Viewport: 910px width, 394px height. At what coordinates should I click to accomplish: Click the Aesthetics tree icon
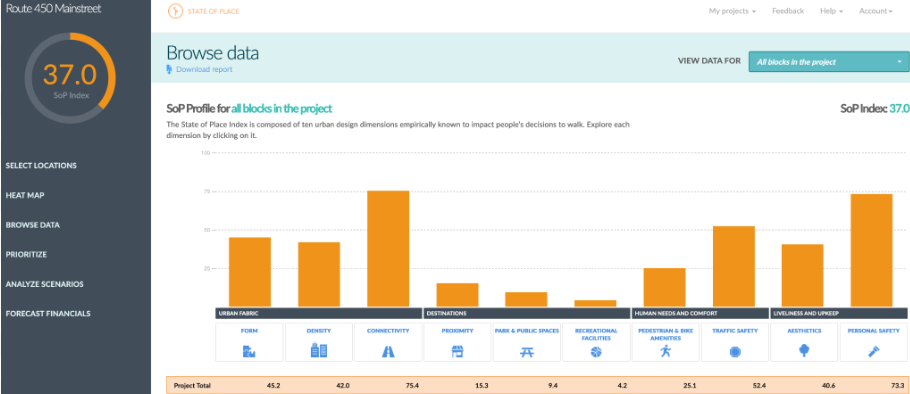coord(804,350)
